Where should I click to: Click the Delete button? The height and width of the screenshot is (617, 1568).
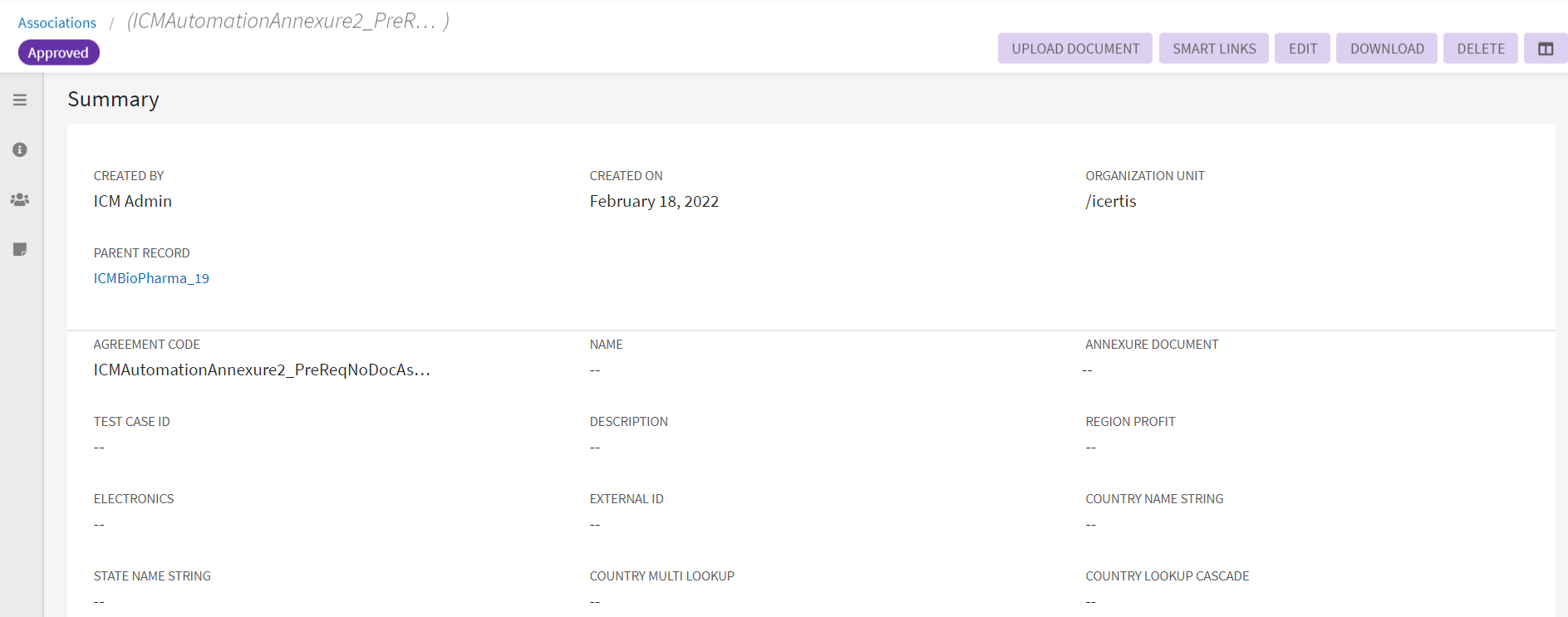pyautogui.click(x=1480, y=49)
